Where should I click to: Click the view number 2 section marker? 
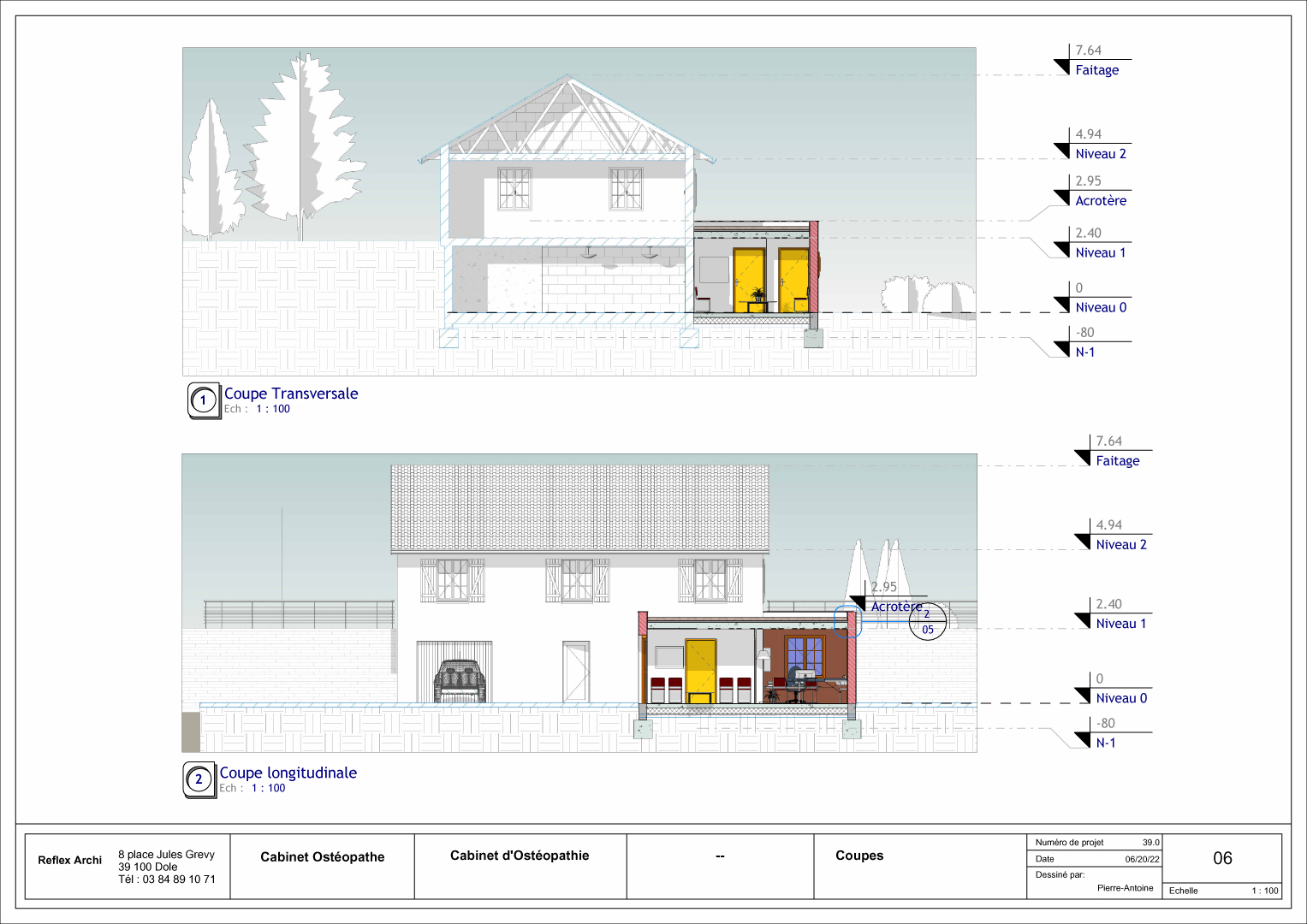click(199, 779)
